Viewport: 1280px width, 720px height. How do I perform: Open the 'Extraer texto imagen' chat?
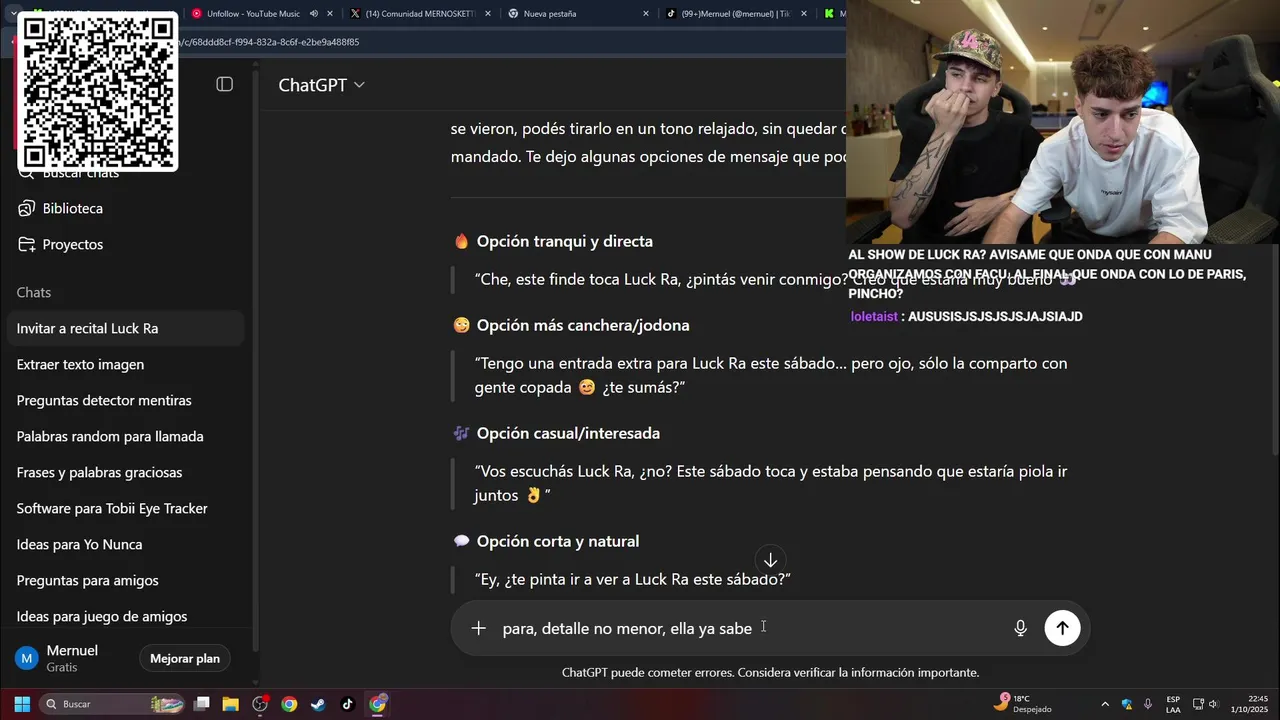click(x=125, y=364)
